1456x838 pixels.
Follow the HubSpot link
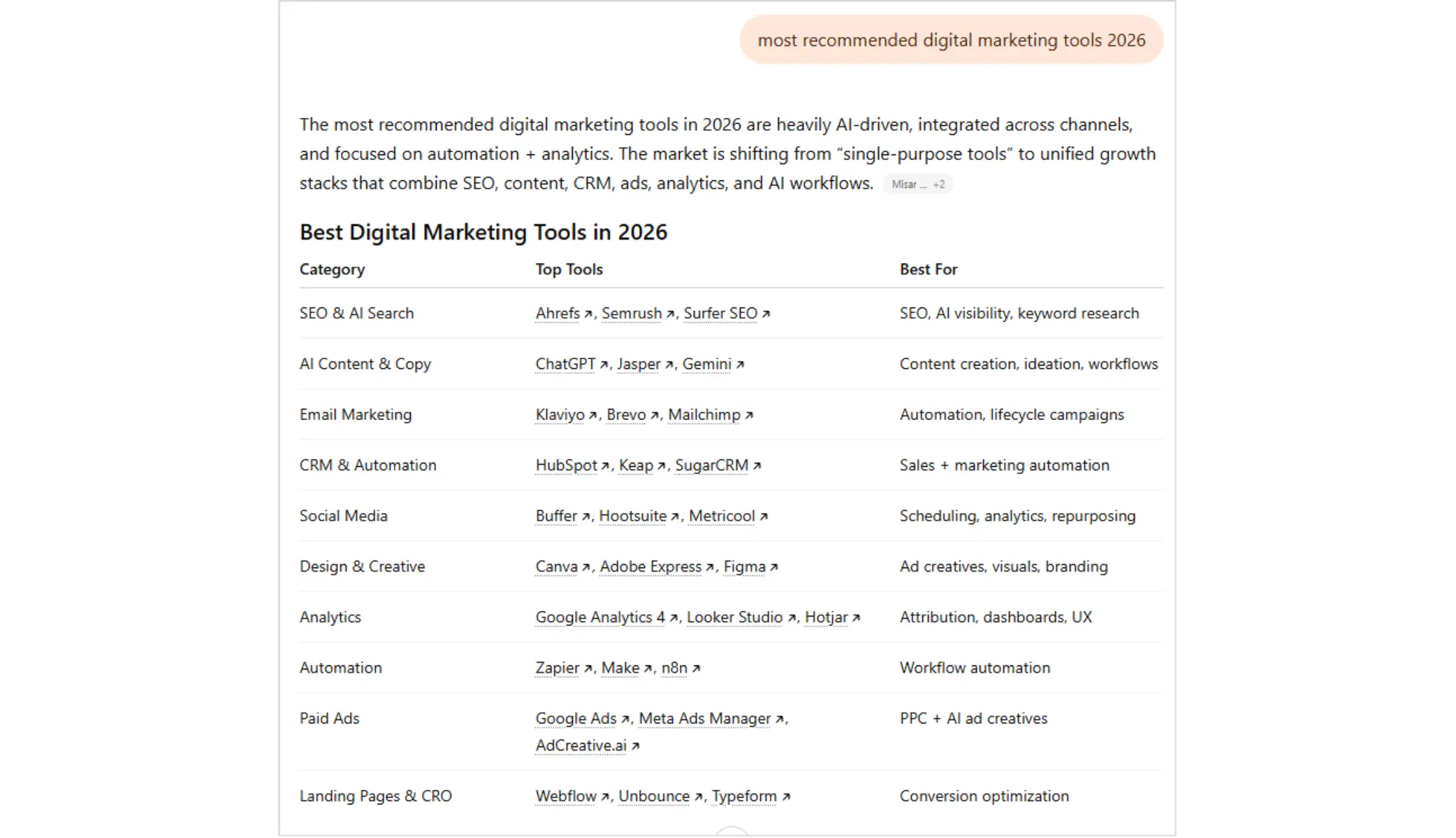pyautogui.click(x=572, y=465)
